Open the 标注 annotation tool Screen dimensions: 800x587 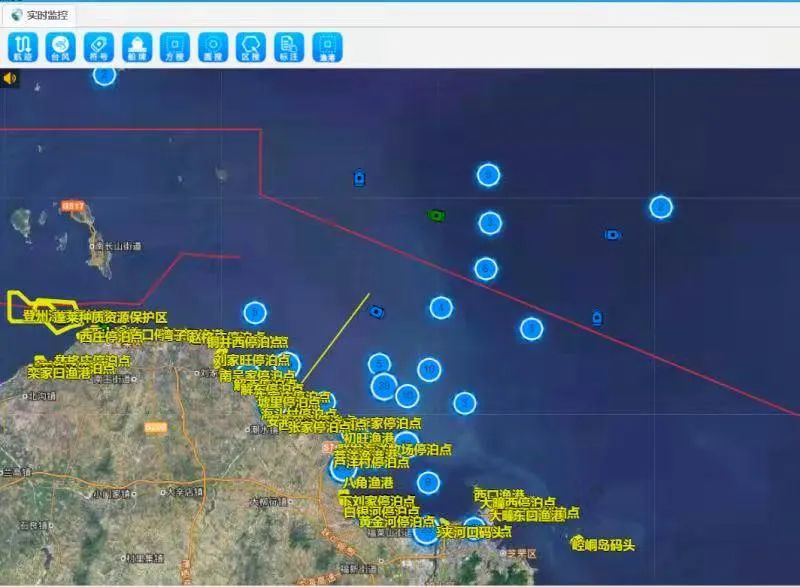tap(289, 47)
